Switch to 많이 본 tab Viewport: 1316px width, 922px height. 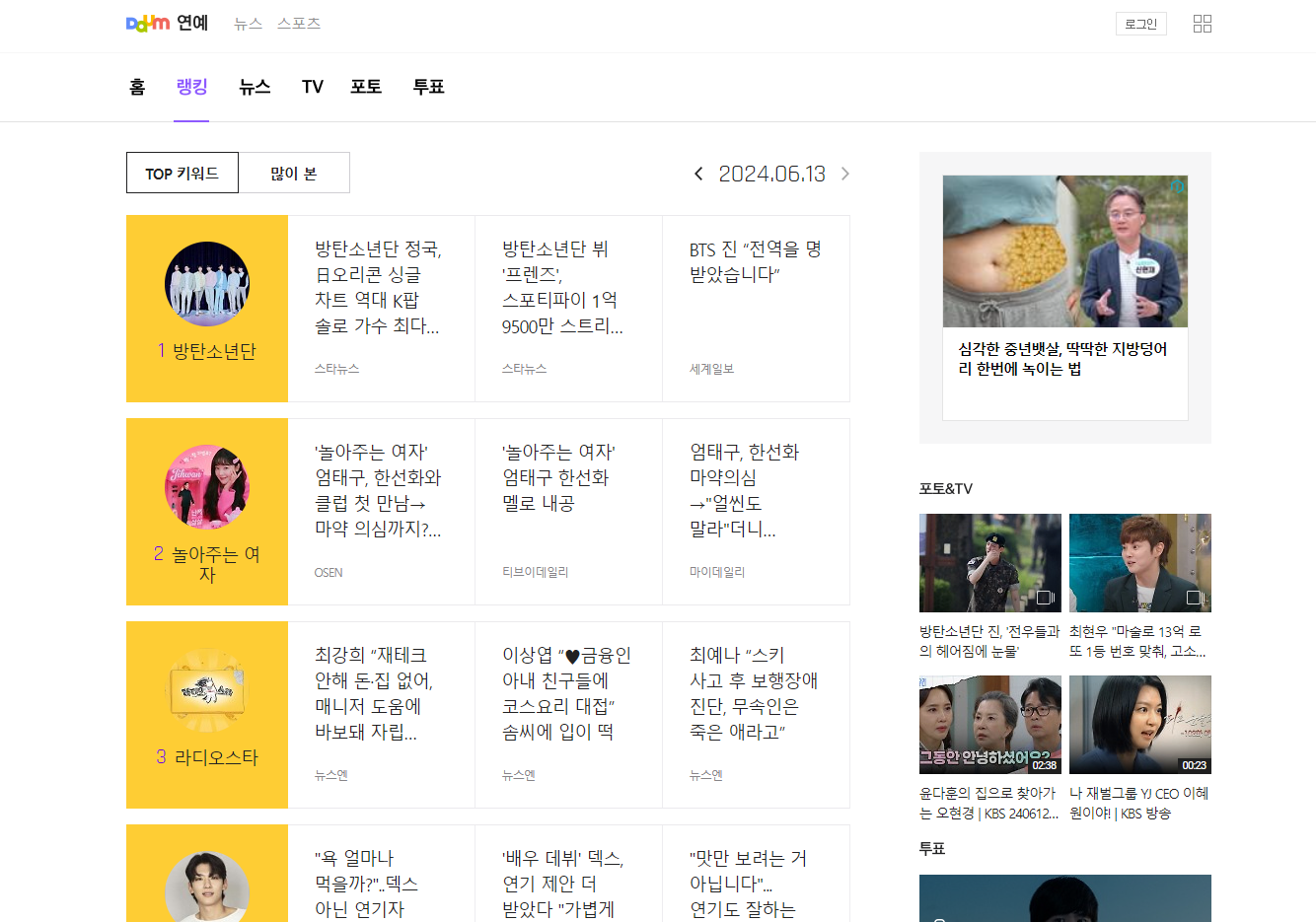(x=294, y=173)
